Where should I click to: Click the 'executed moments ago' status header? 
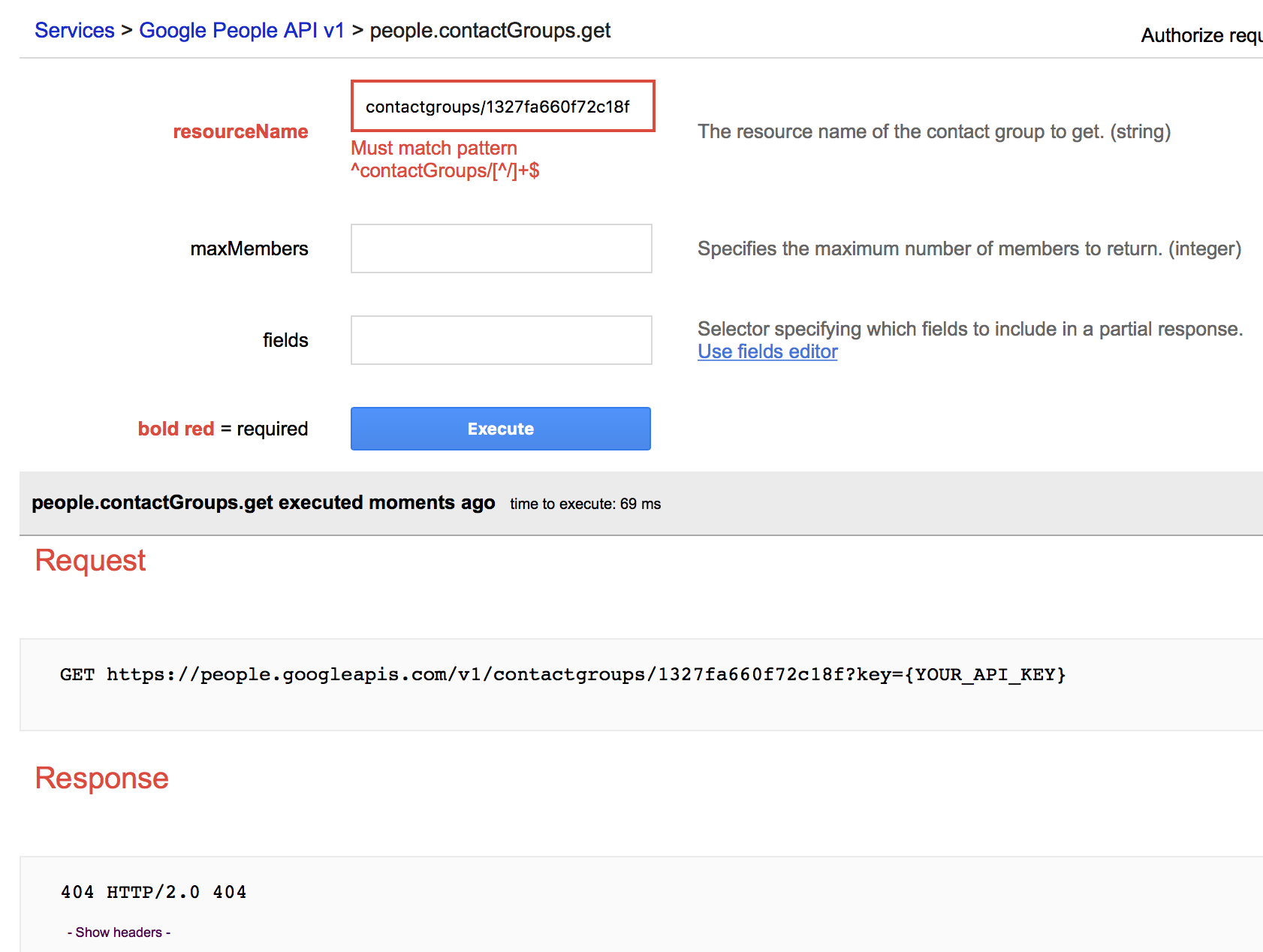263,502
